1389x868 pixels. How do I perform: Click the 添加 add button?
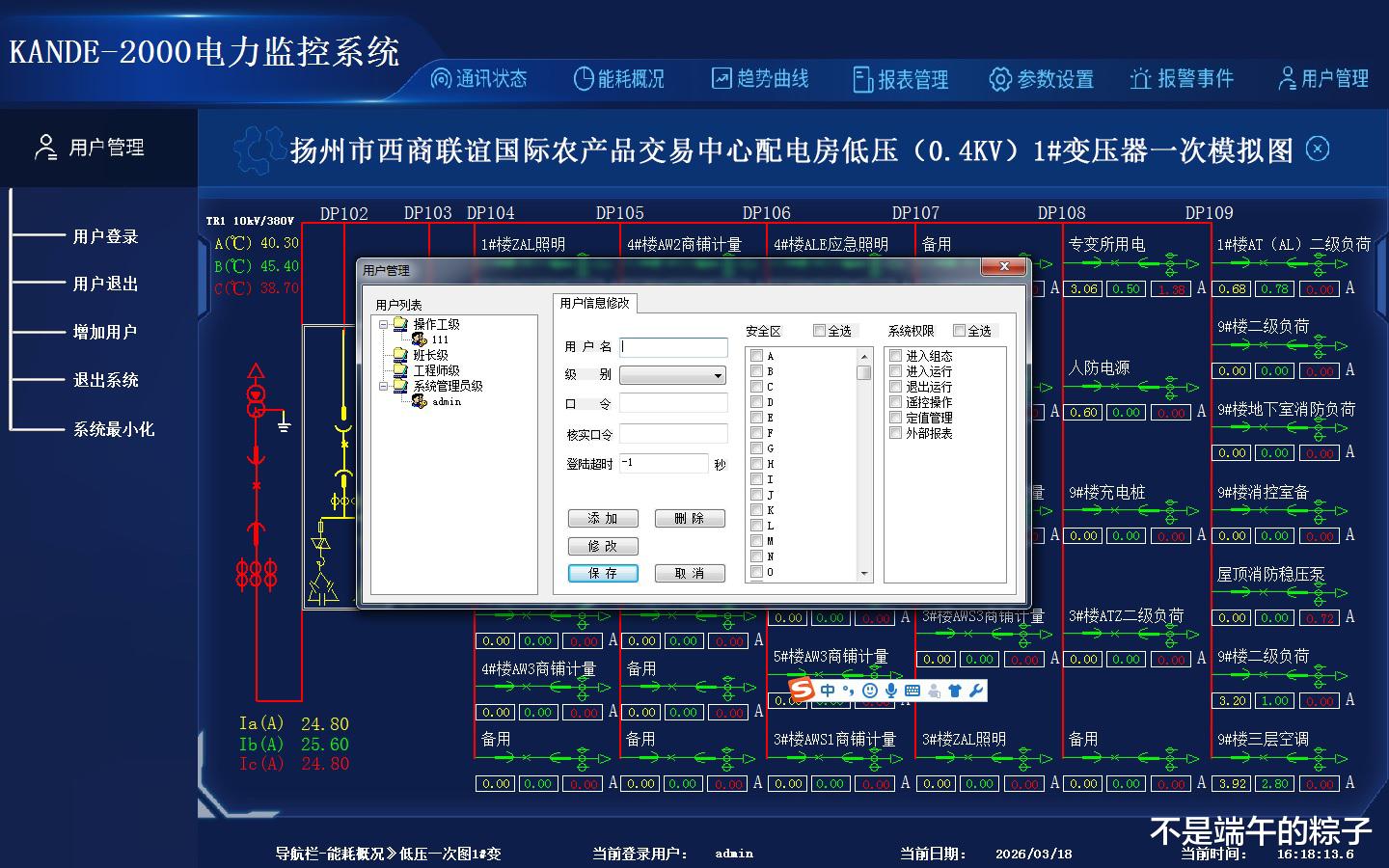tap(603, 518)
